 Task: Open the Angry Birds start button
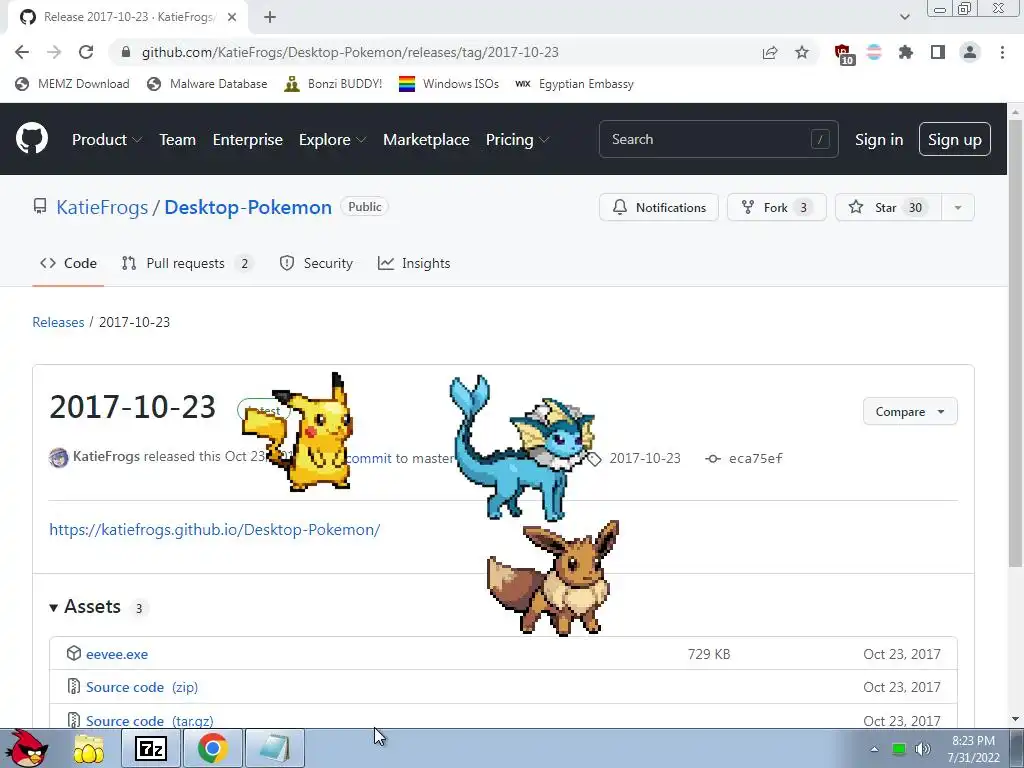27,748
